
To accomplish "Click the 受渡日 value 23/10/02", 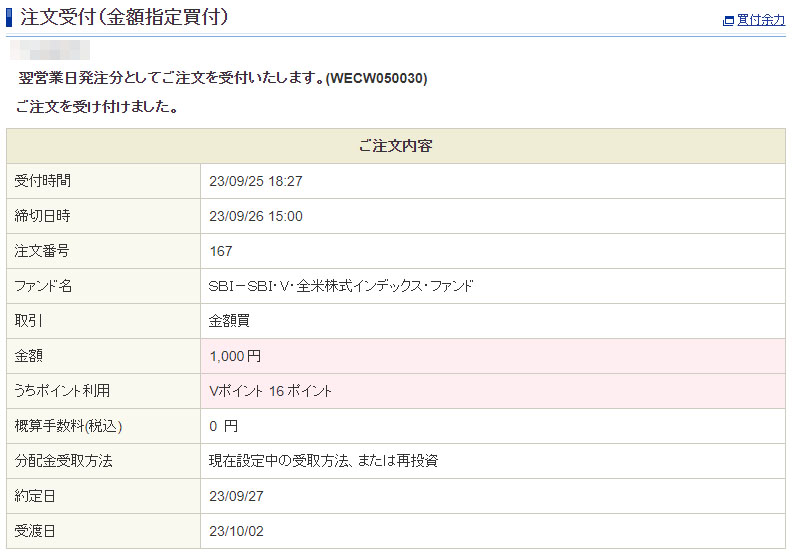I will click(x=237, y=531).
